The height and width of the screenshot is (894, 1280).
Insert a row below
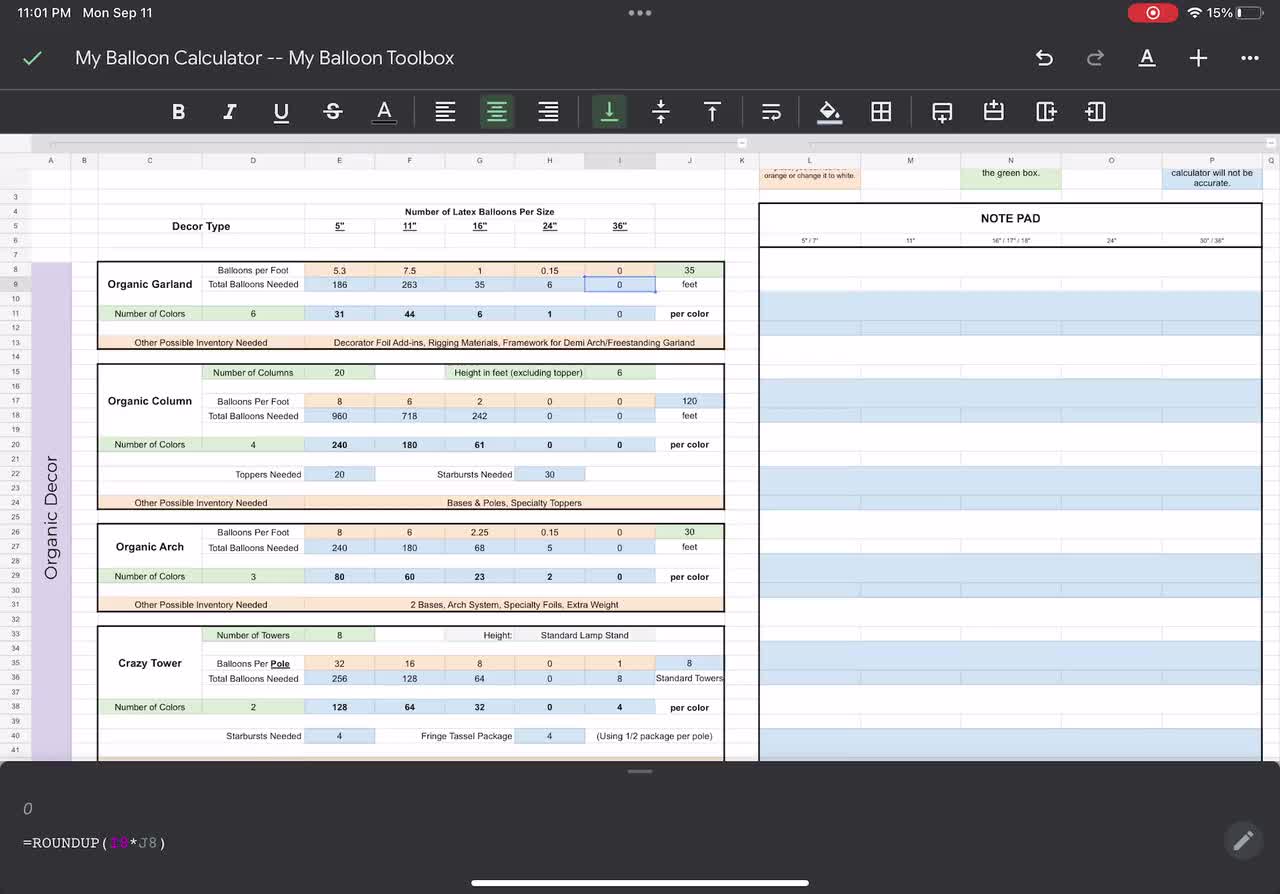point(942,112)
